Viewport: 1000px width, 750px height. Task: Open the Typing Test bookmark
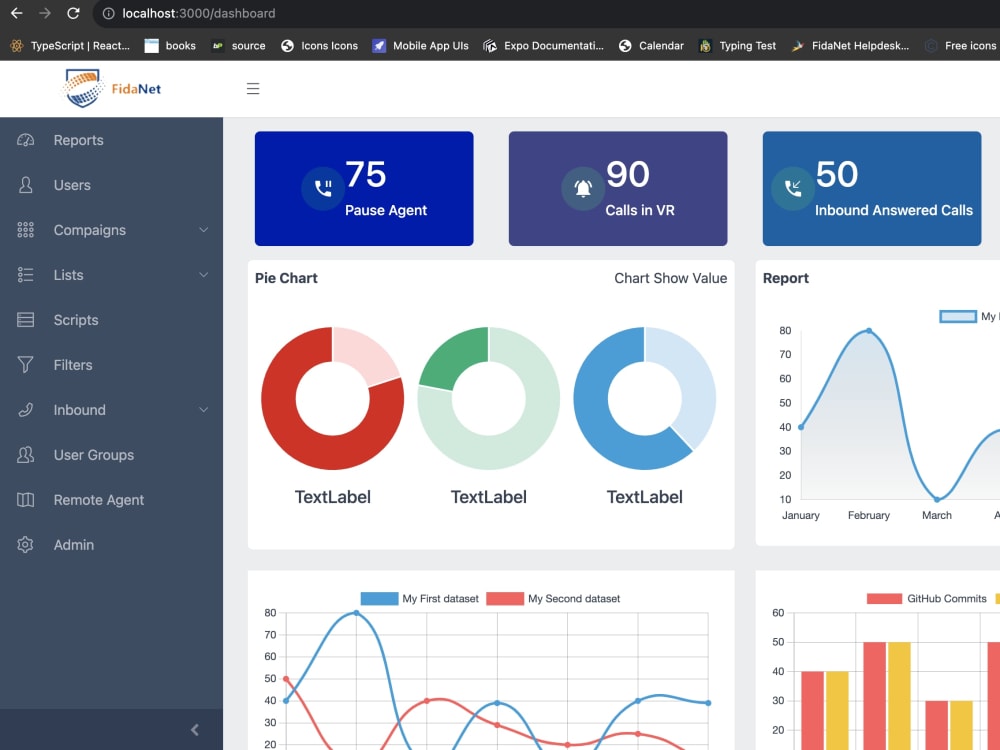click(x=737, y=45)
